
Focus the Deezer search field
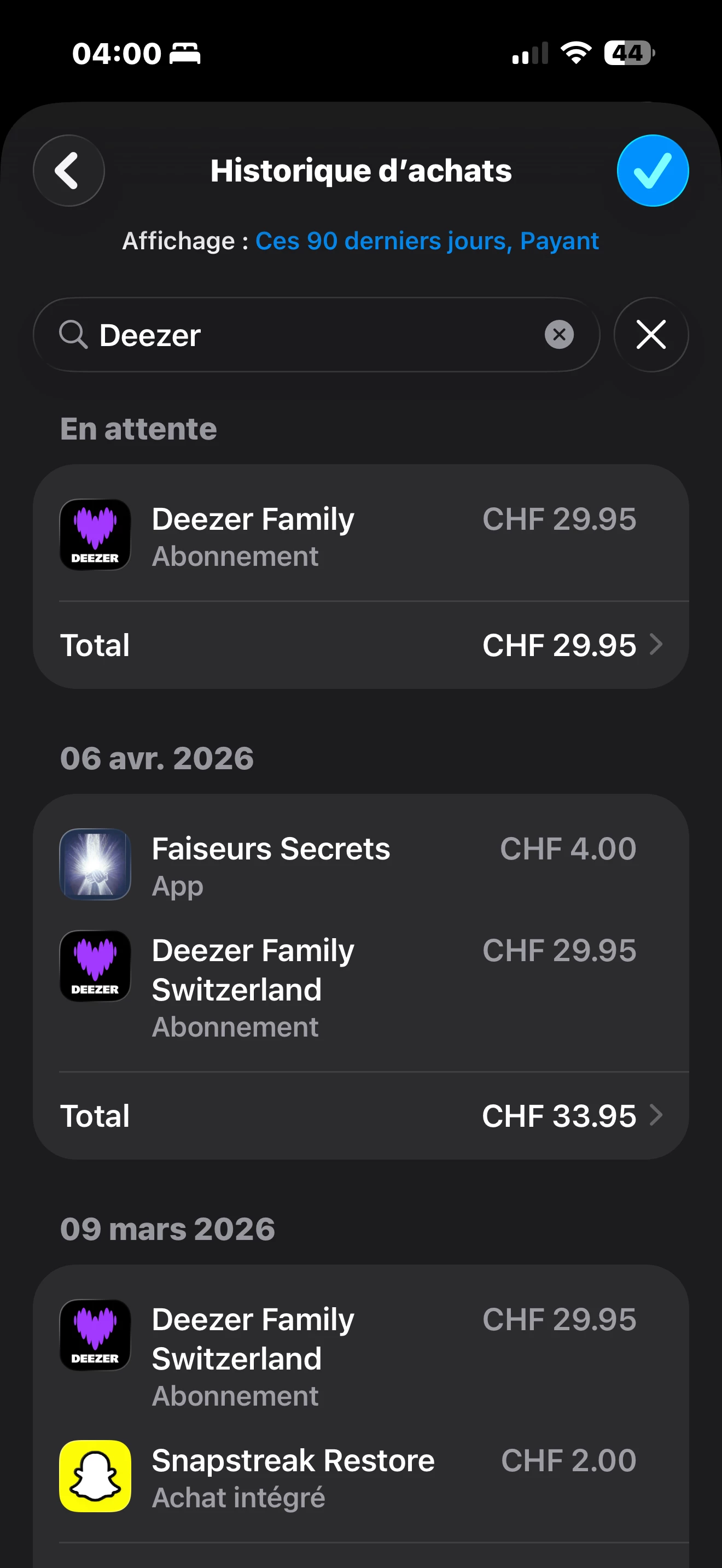(x=317, y=335)
